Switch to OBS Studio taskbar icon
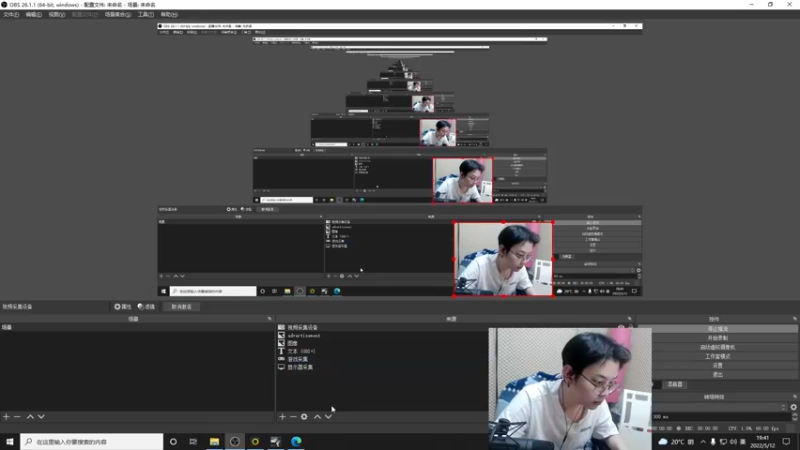The height and width of the screenshot is (450, 800). click(x=235, y=441)
